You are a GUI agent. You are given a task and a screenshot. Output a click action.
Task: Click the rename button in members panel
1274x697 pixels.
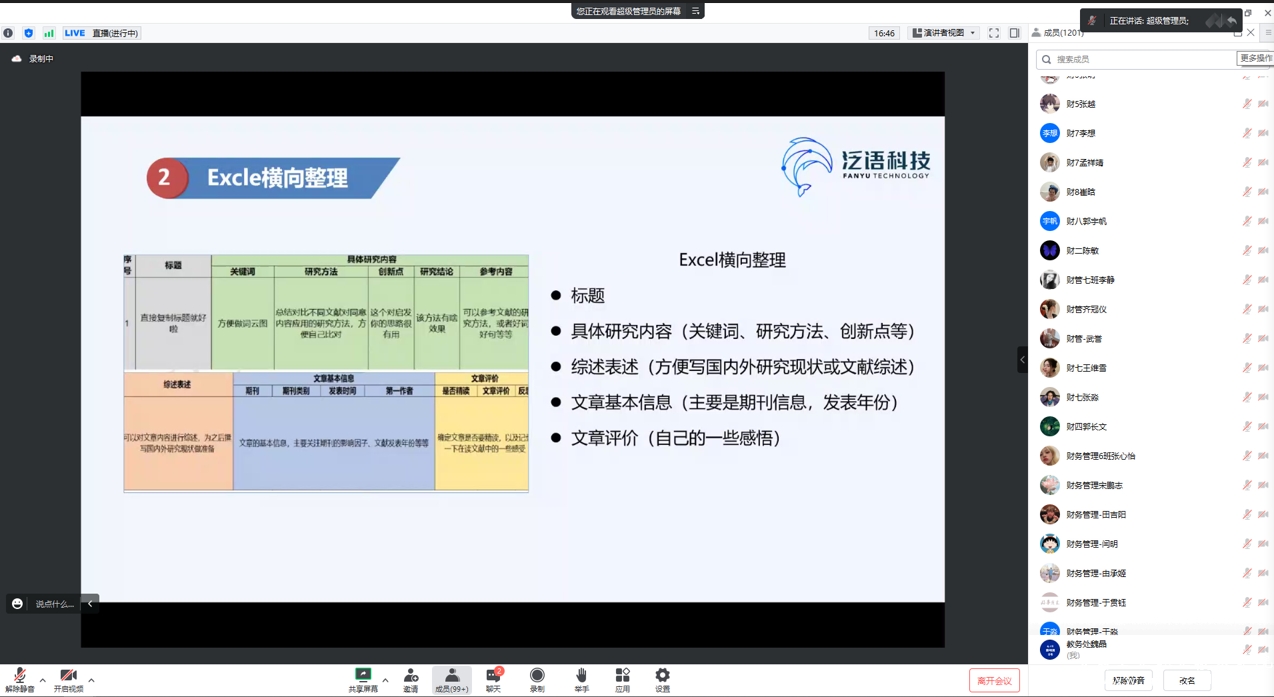(x=1187, y=681)
